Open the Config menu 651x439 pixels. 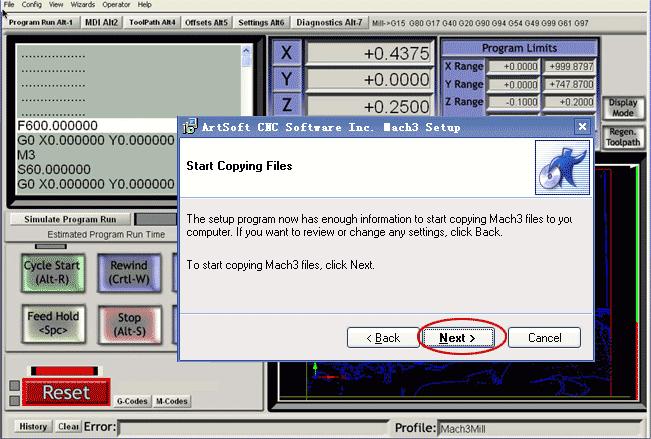(32, 5)
